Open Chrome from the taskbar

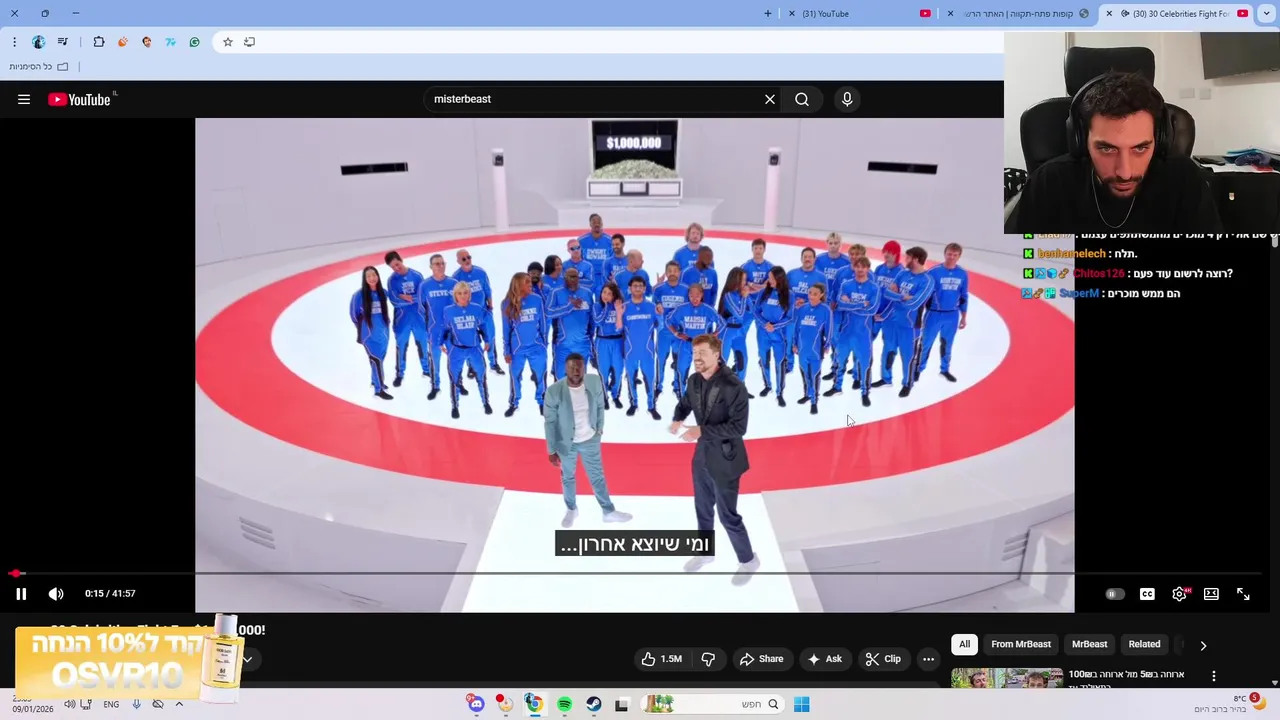click(x=534, y=704)
